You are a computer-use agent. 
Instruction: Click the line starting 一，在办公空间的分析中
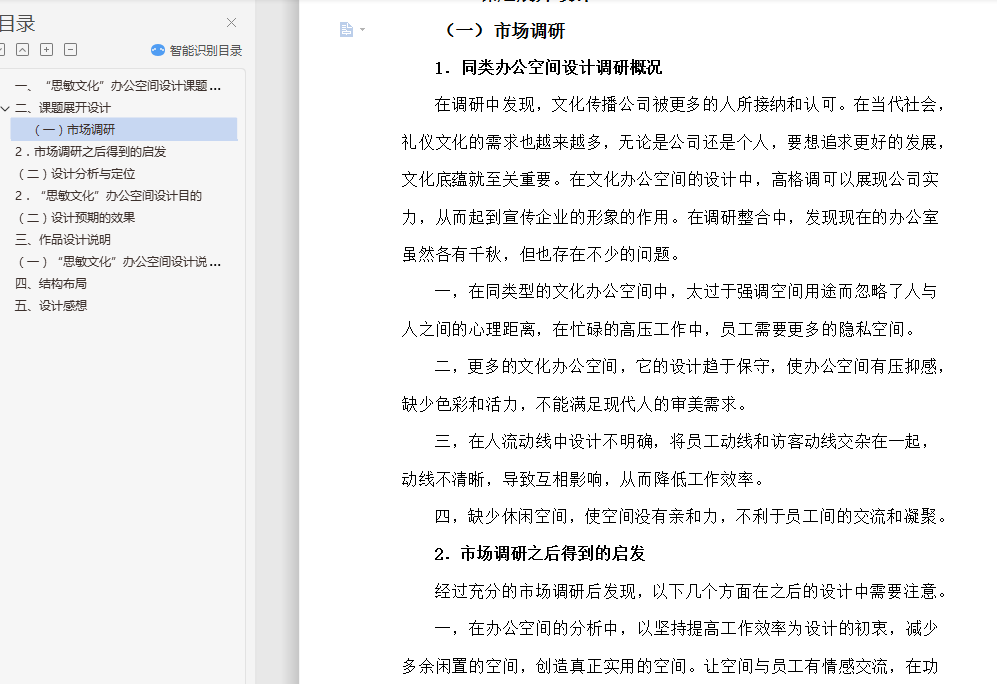coord(686,629)
